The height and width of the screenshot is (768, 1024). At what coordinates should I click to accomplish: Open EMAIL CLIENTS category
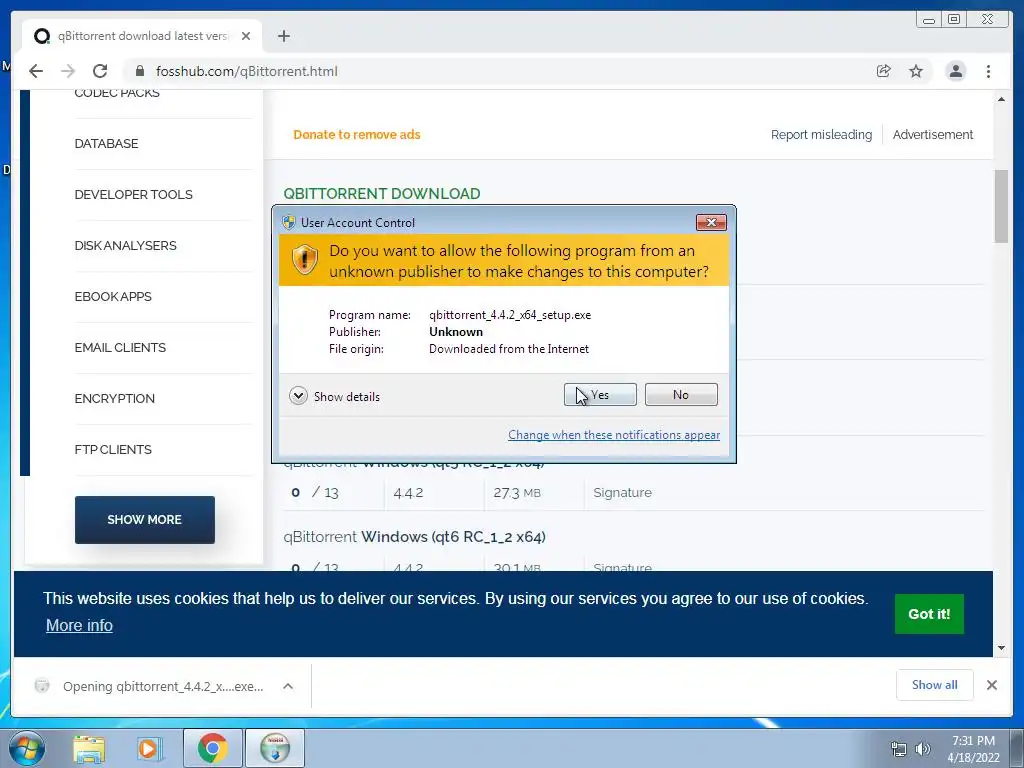click(120, 347)
